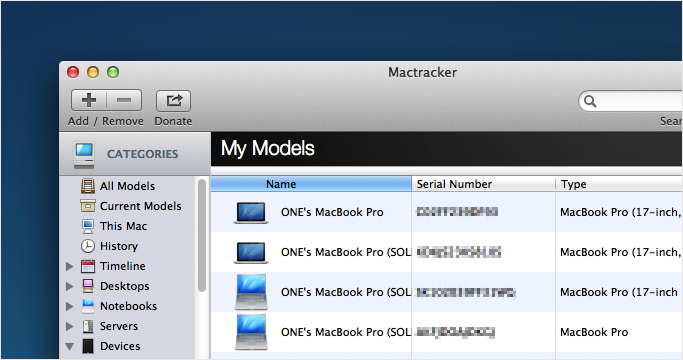Sort by the Name column header
Image resolution: width=683 pixels, height=360 pixels.
pyautogui.click(x=311, y=184)
